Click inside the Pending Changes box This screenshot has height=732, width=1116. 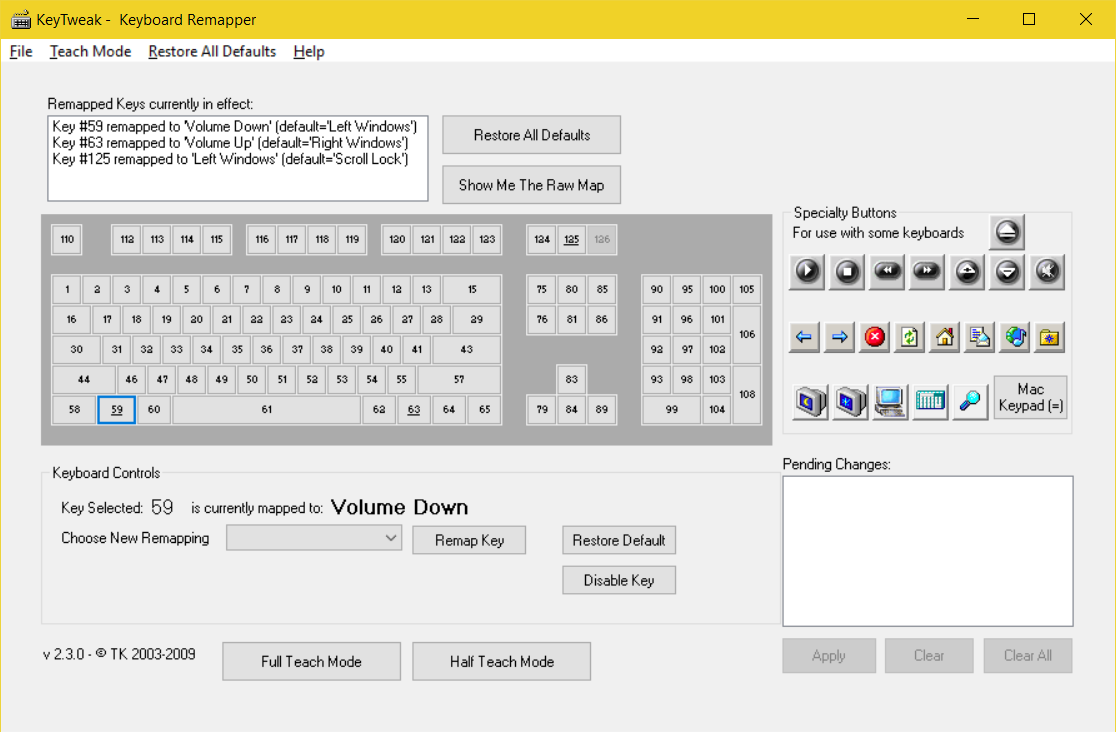[x=928, y=551]
